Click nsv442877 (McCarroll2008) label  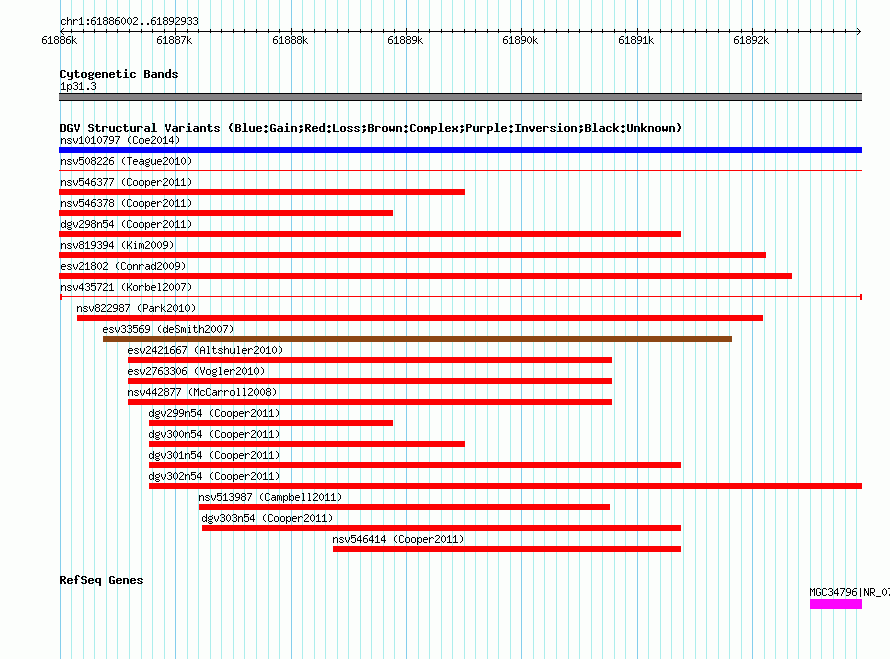(202, 392)
